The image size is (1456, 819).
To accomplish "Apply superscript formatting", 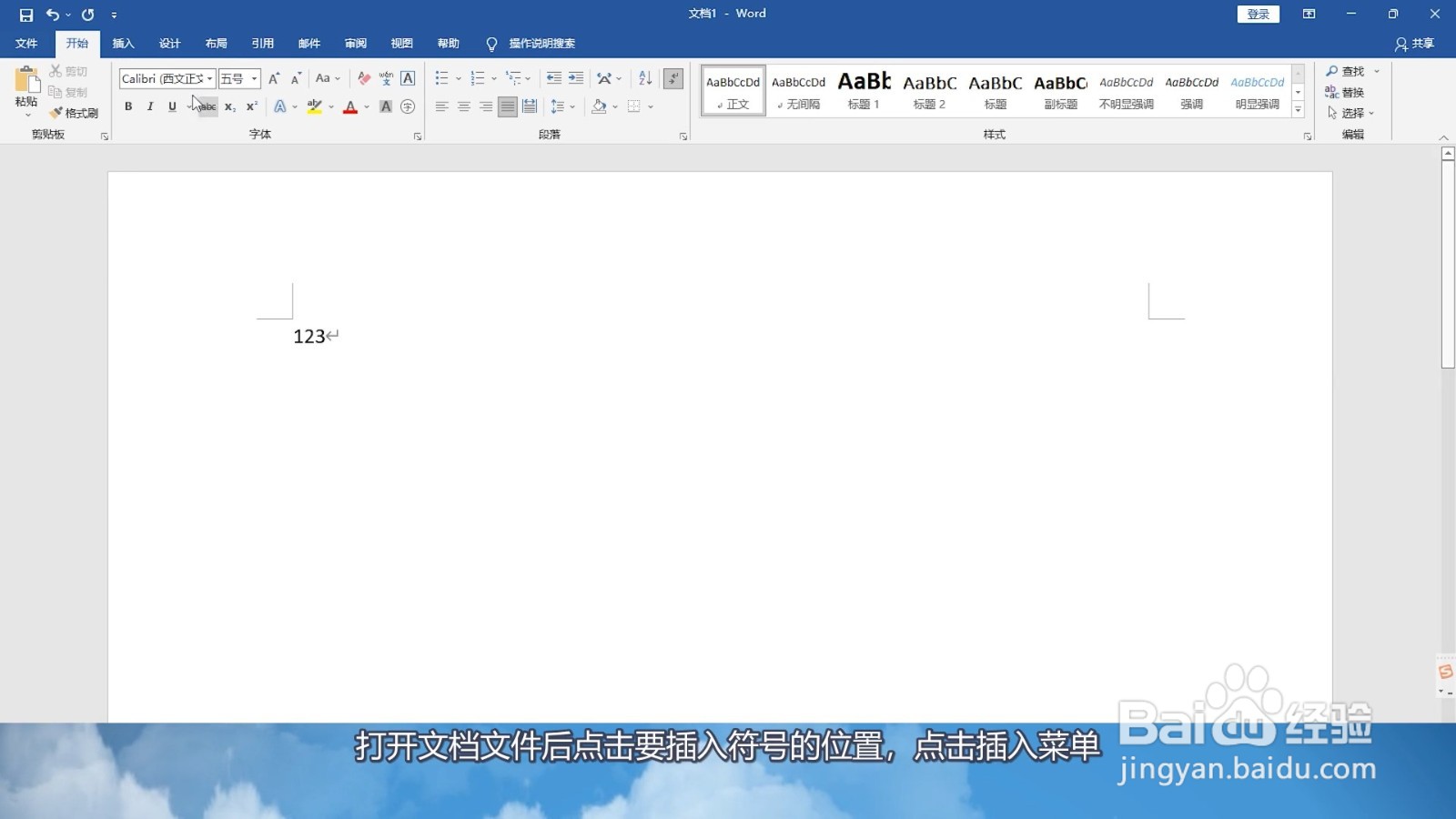I will click(252, 106).
